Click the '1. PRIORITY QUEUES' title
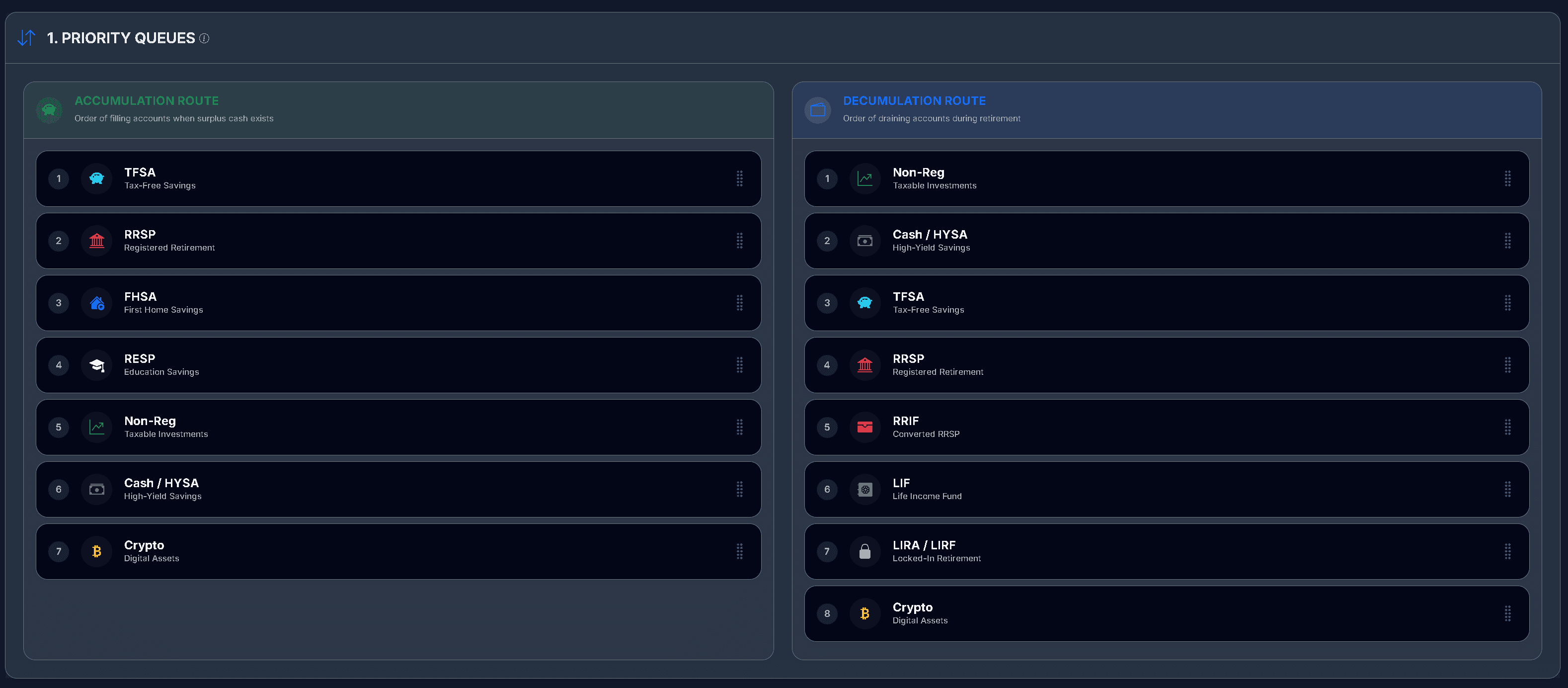1568x688 pixels. (x=121, y=38)
